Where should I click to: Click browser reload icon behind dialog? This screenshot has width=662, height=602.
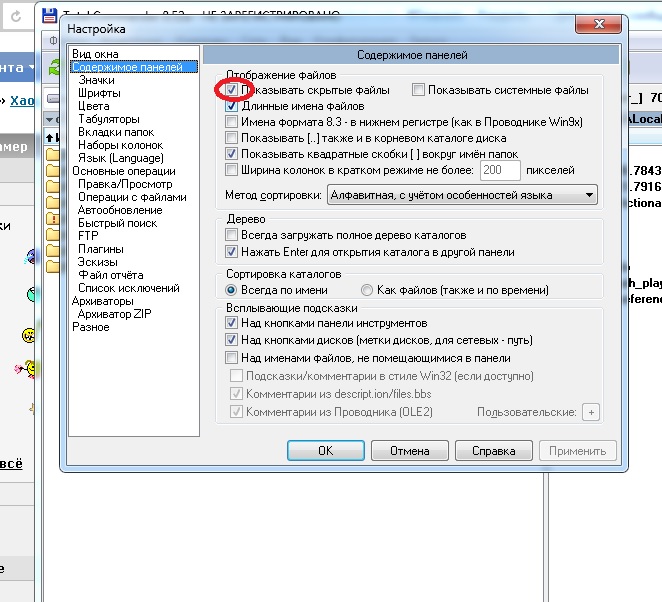(16, 16)
